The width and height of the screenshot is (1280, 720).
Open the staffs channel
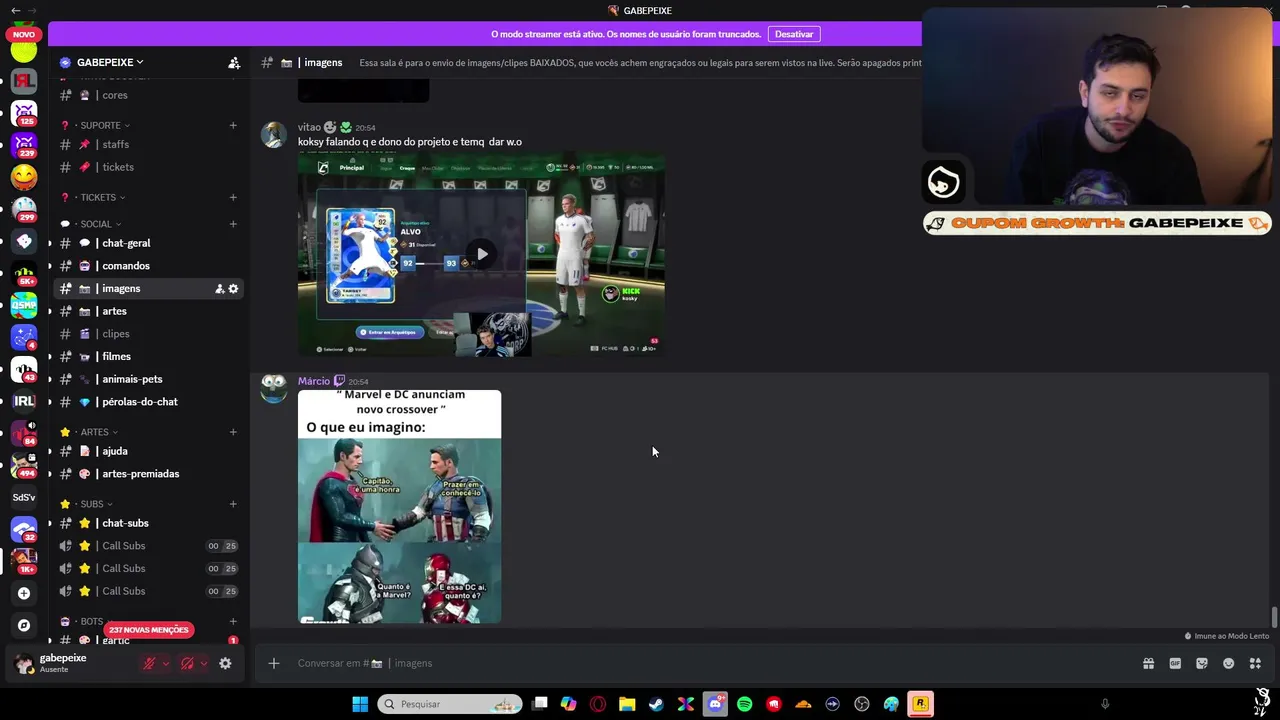[150, 144]
